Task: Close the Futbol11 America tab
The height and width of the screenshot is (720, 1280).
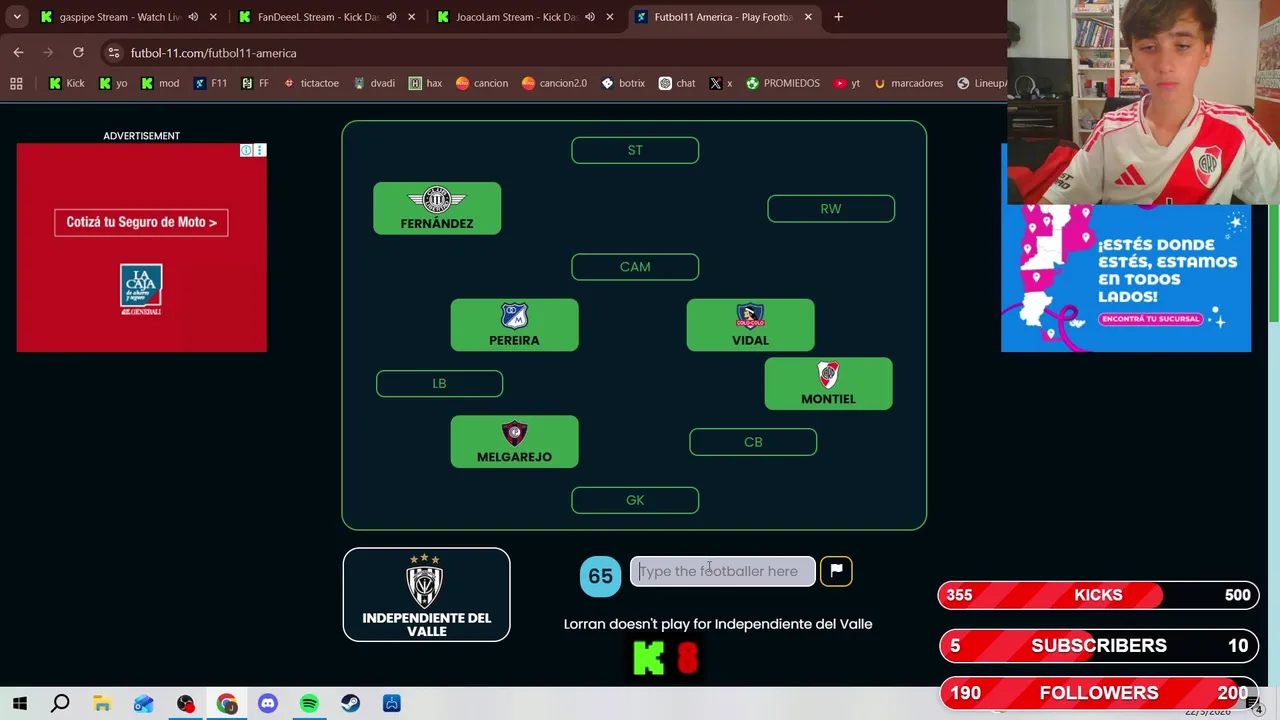Action: [808, 17]
